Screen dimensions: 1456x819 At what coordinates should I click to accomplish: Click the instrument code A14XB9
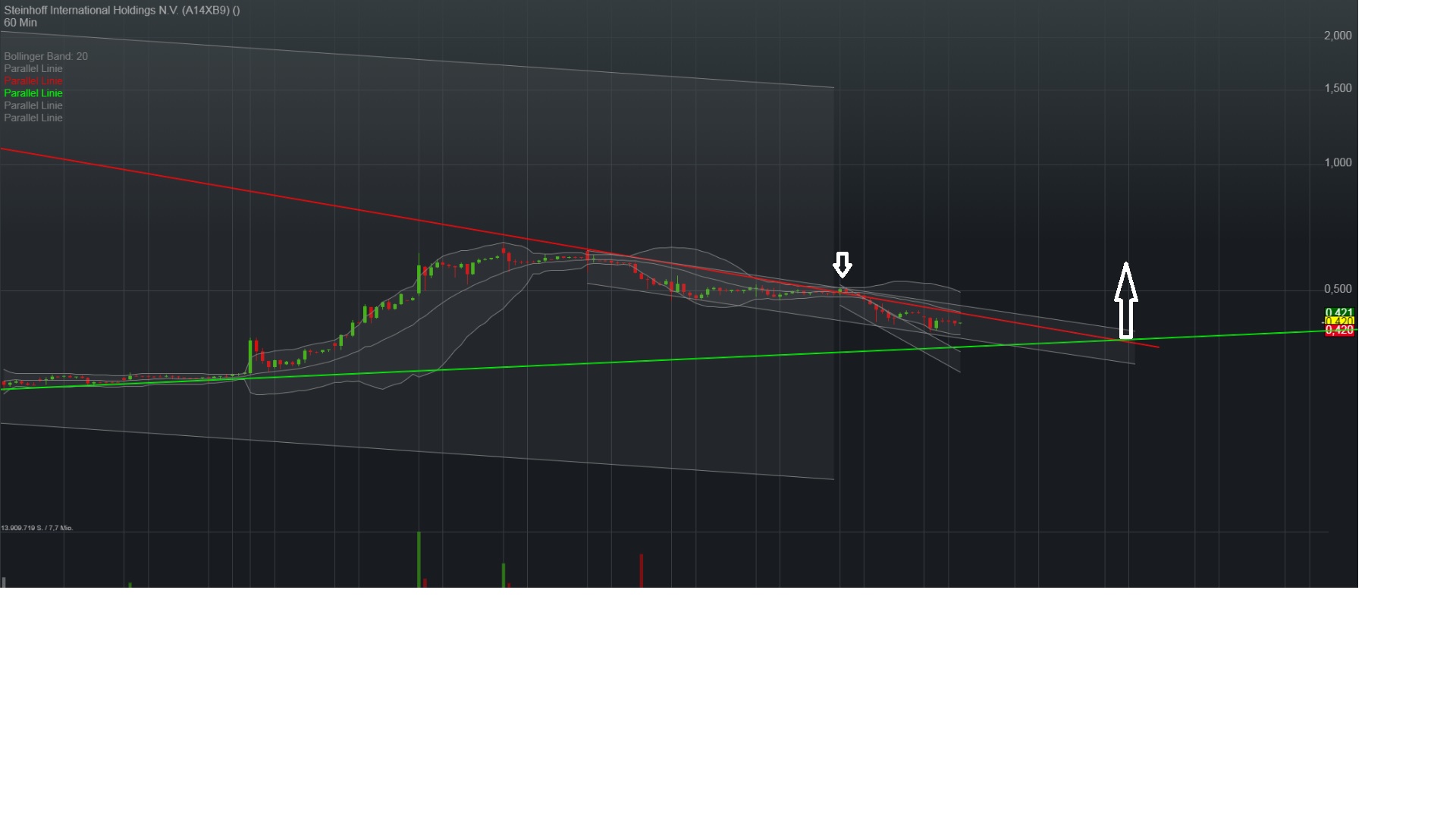tap(206, 10)
